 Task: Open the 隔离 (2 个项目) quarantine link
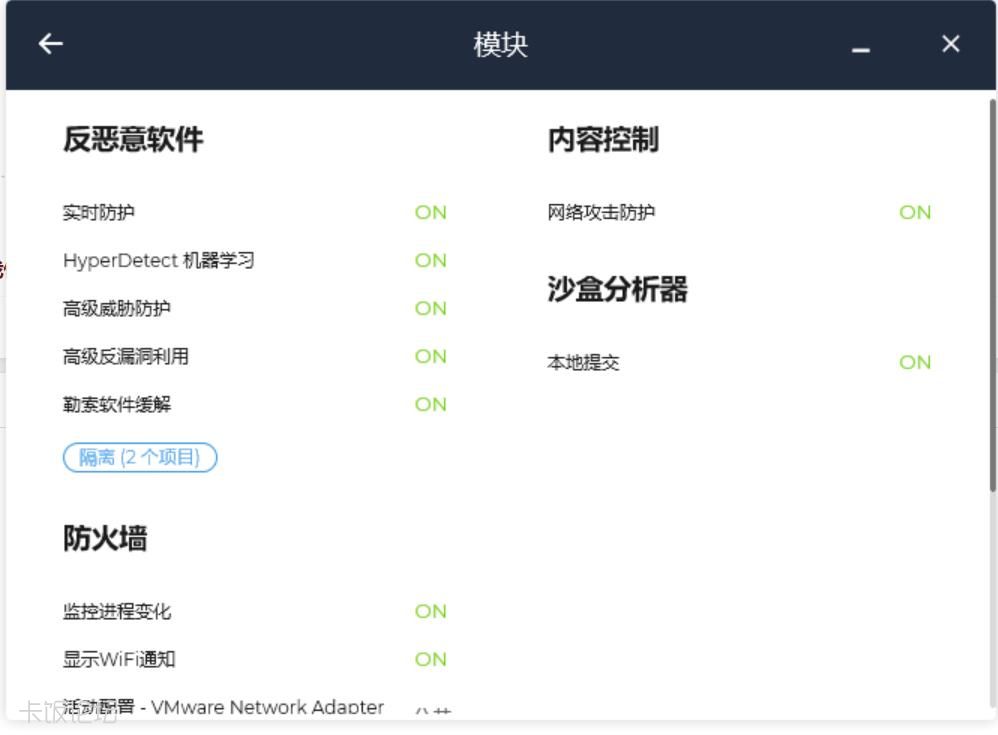[x=140, y=458]
